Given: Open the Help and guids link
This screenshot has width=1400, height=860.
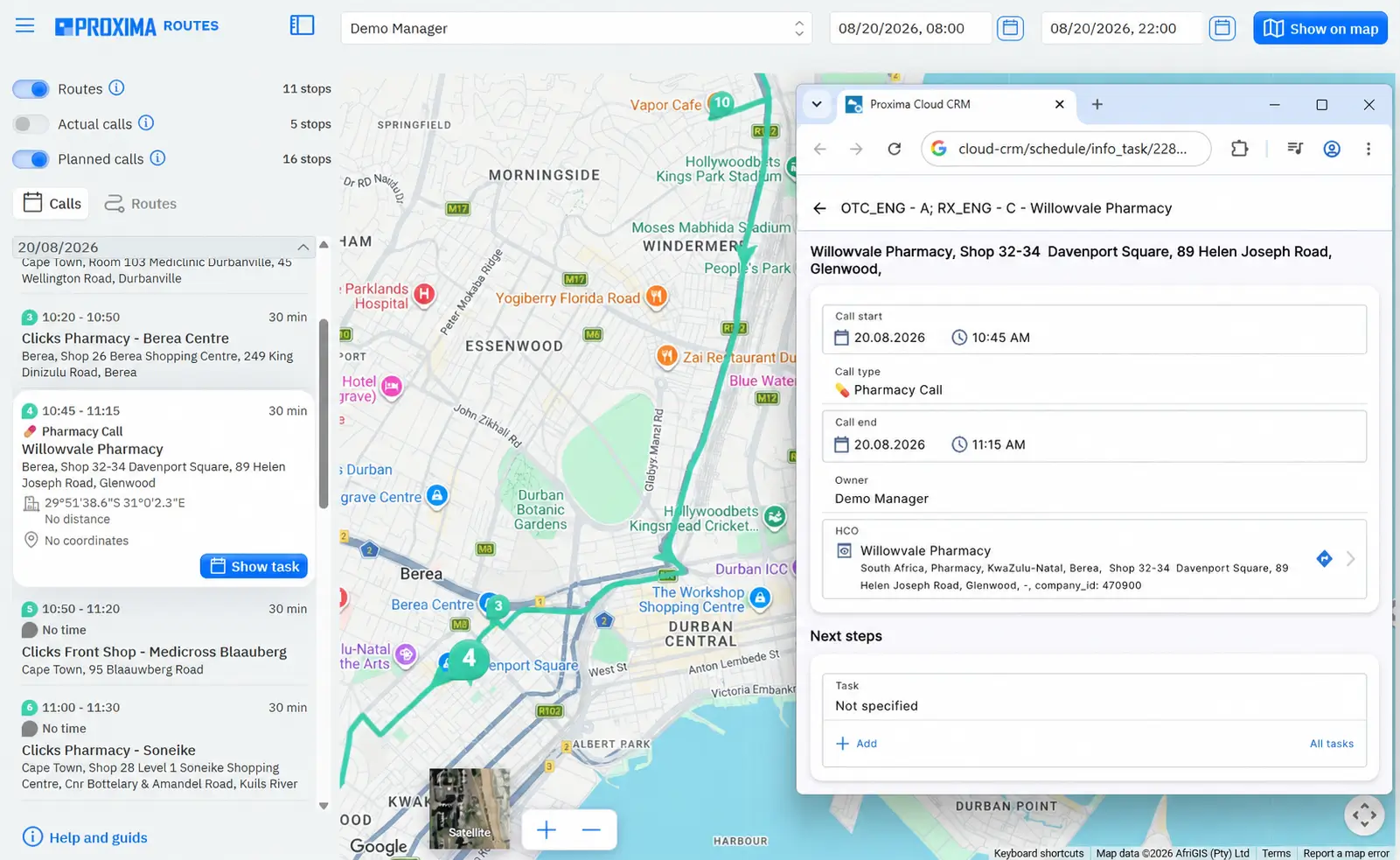Looking at the screenshot, I should coord(85,837).
